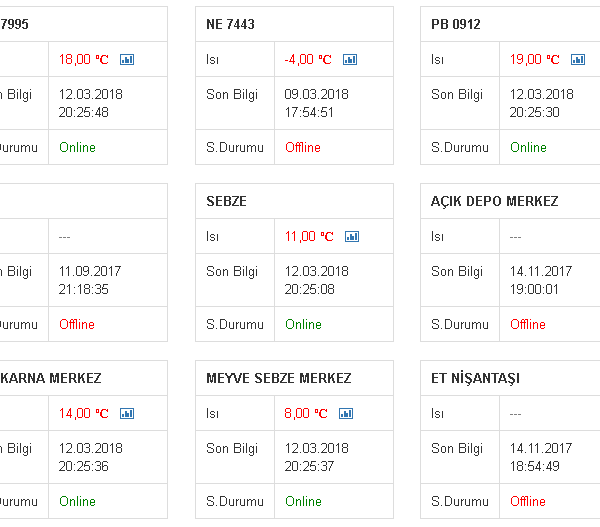Click S.Durumu label in PB 0912 card
600x527 pixels.
pyautogui.click(x=460, y=148)
